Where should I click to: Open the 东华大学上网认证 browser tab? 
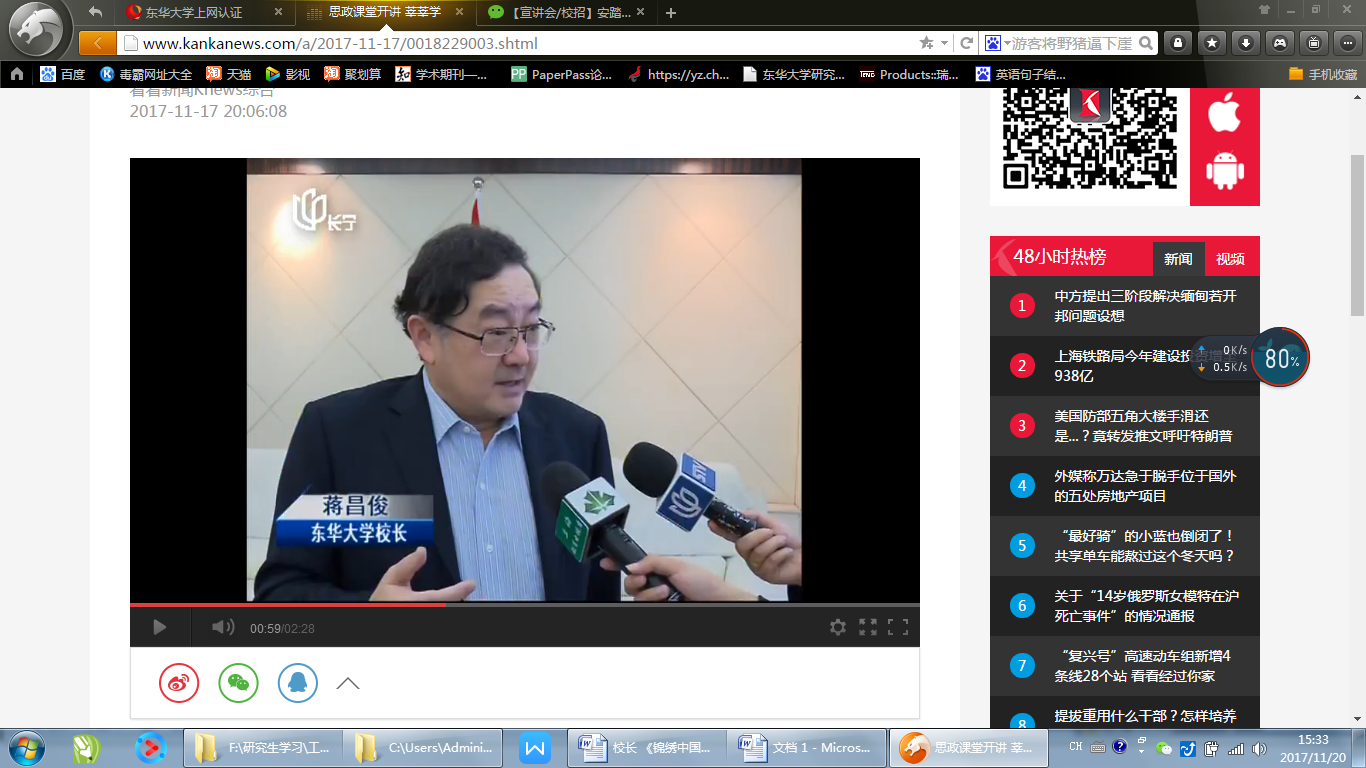pos(194,13)
